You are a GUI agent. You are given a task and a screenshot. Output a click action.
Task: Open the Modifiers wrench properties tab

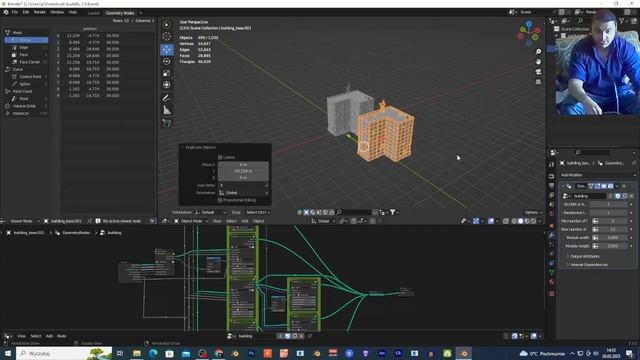[551, 235]
